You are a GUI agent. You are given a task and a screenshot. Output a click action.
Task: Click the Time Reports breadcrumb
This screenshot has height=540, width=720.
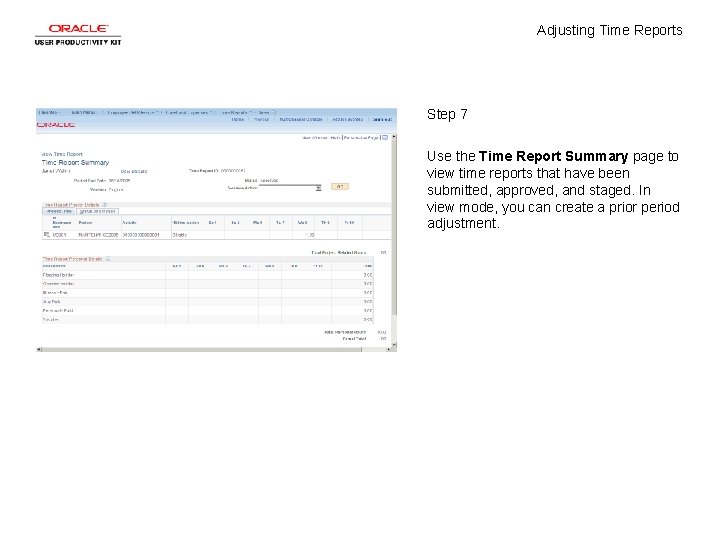235,112
